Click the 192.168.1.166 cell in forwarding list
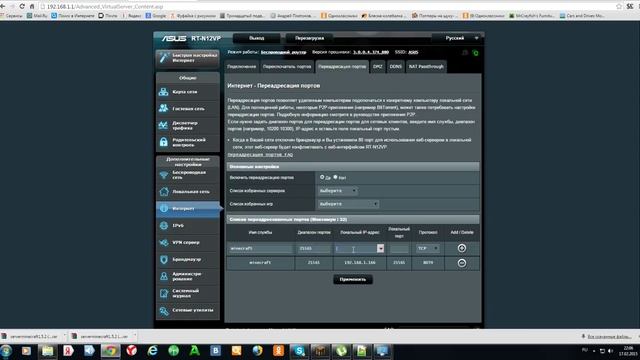Image resolution: width=640 pixels, height=360 pixels. [360, 262]
